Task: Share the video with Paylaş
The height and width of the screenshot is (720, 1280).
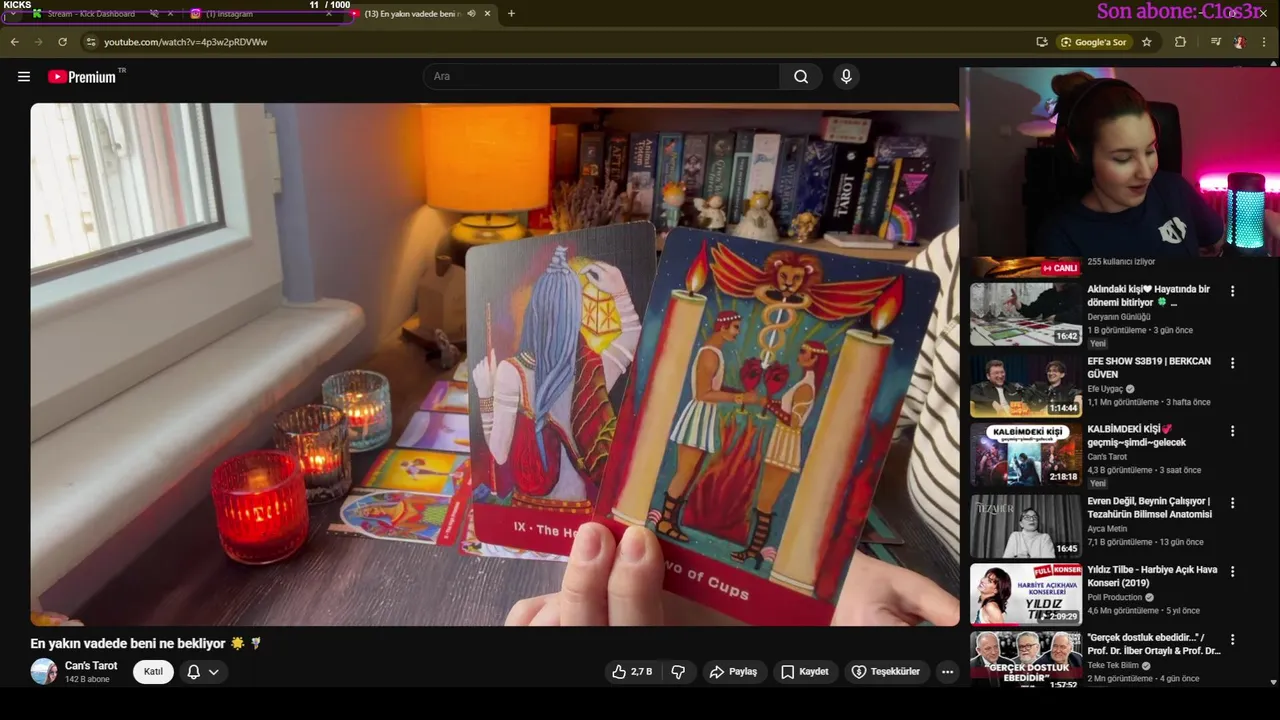Action: pyautogui.click(x=733, y=672)
